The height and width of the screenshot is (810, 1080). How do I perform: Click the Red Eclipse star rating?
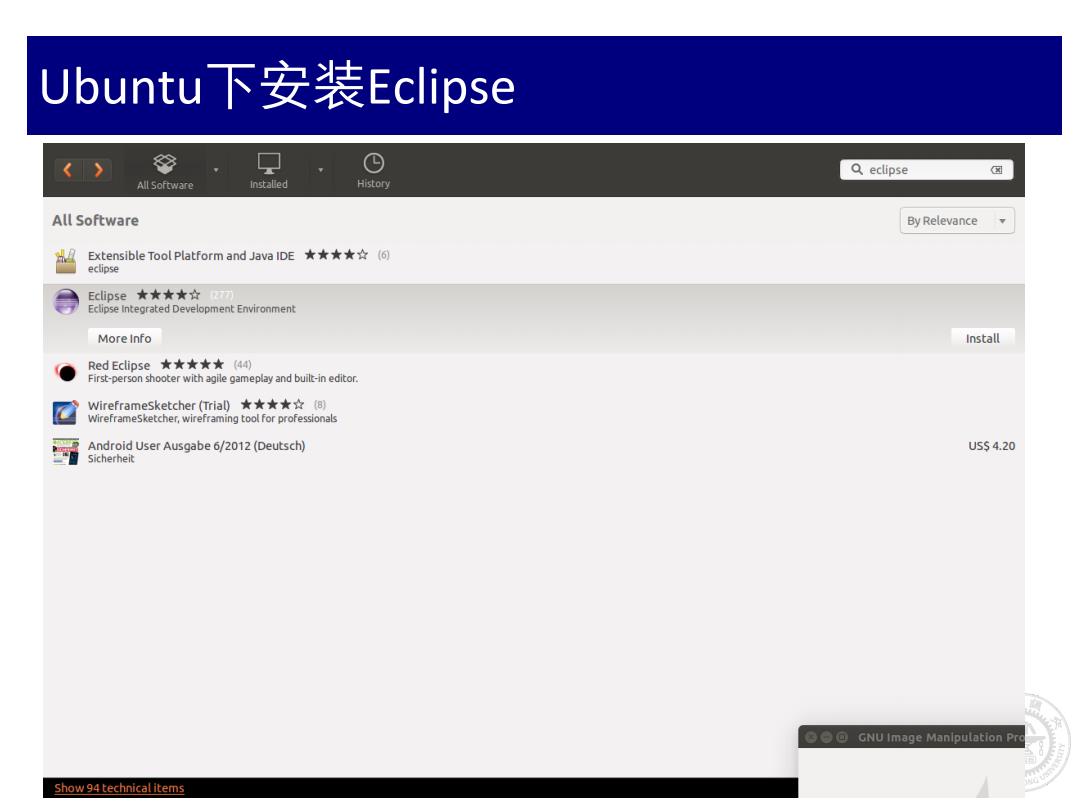point(192,364)
